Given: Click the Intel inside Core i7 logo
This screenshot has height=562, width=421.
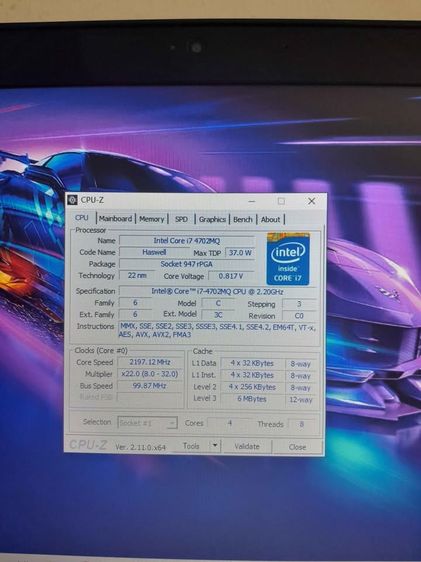Looking at the screenshot, I should coord(288,259).
